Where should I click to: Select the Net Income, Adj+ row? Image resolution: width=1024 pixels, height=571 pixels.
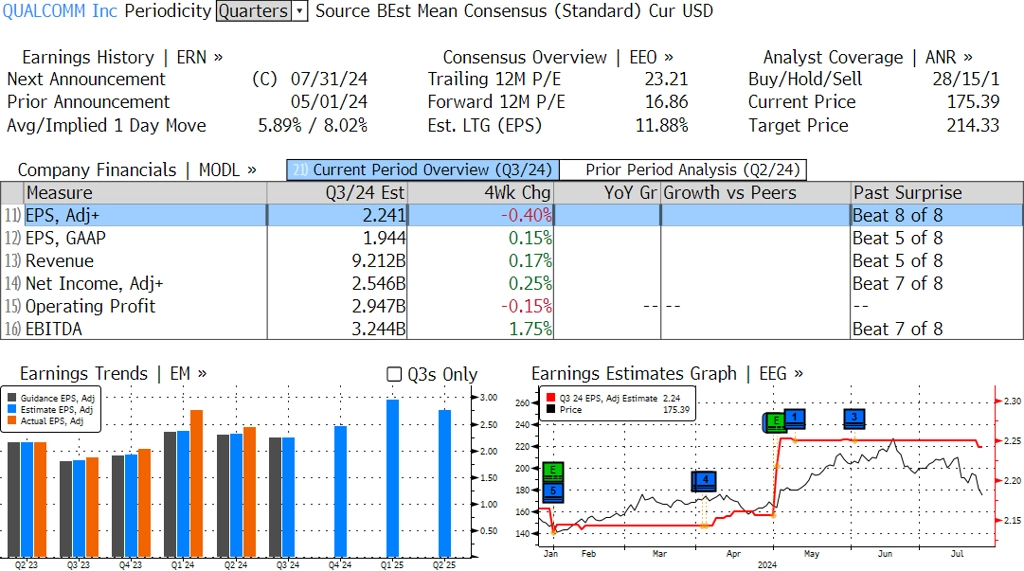pos(511,284)
